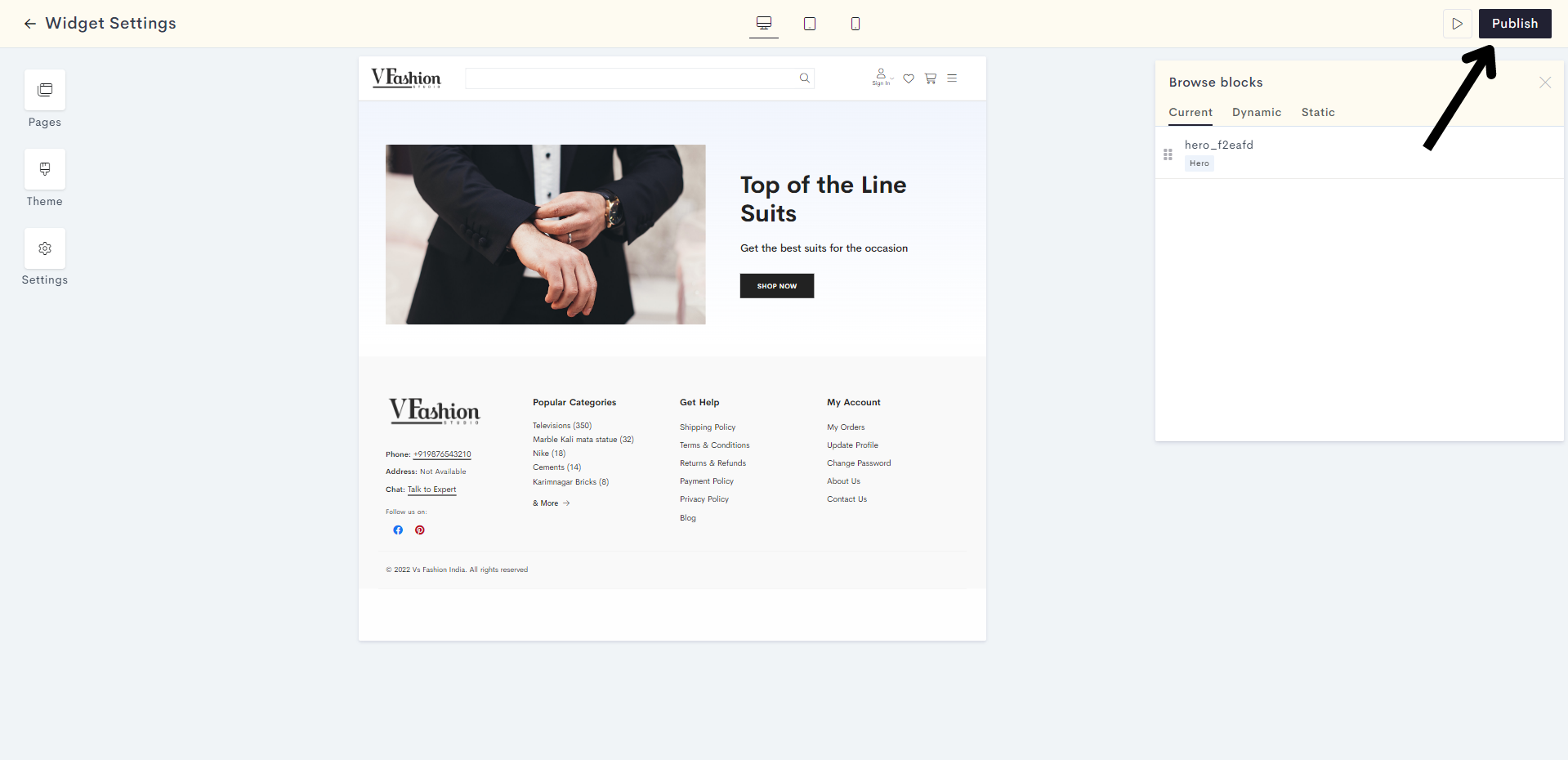Open the Change Password link
Screen dimensions: 1568x760
[859, 463]
